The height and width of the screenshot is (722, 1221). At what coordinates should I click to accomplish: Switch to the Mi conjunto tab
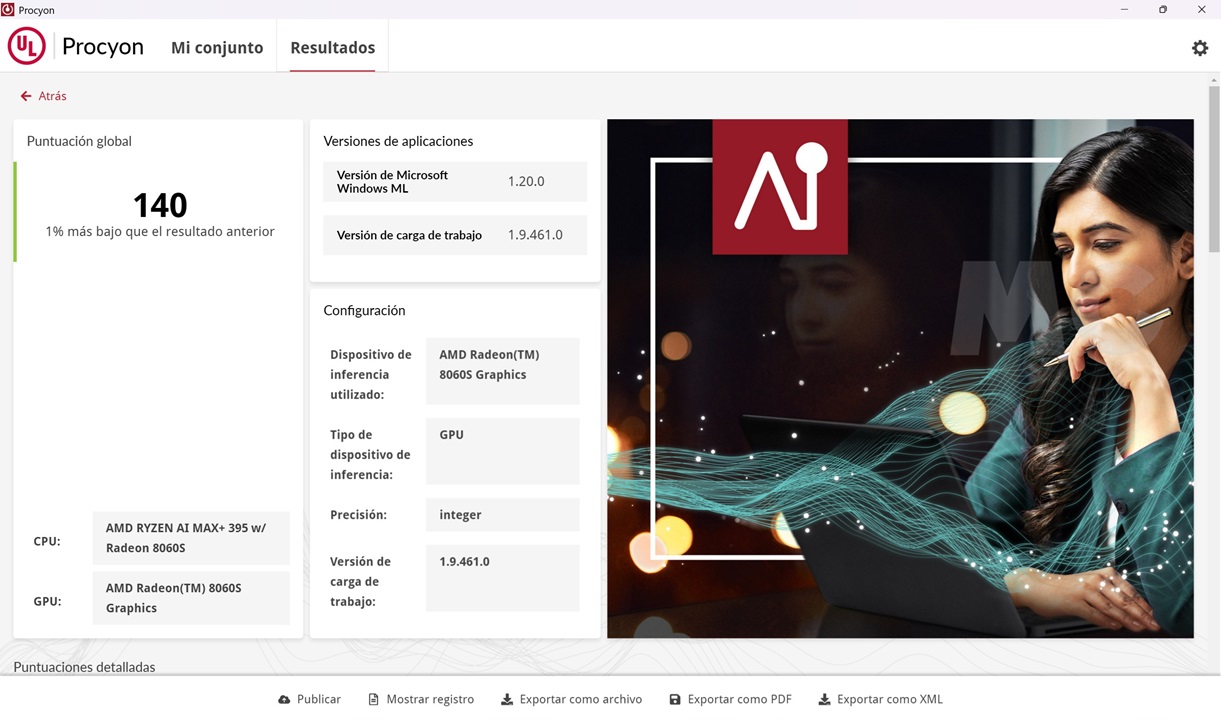[x=217, y=47]
